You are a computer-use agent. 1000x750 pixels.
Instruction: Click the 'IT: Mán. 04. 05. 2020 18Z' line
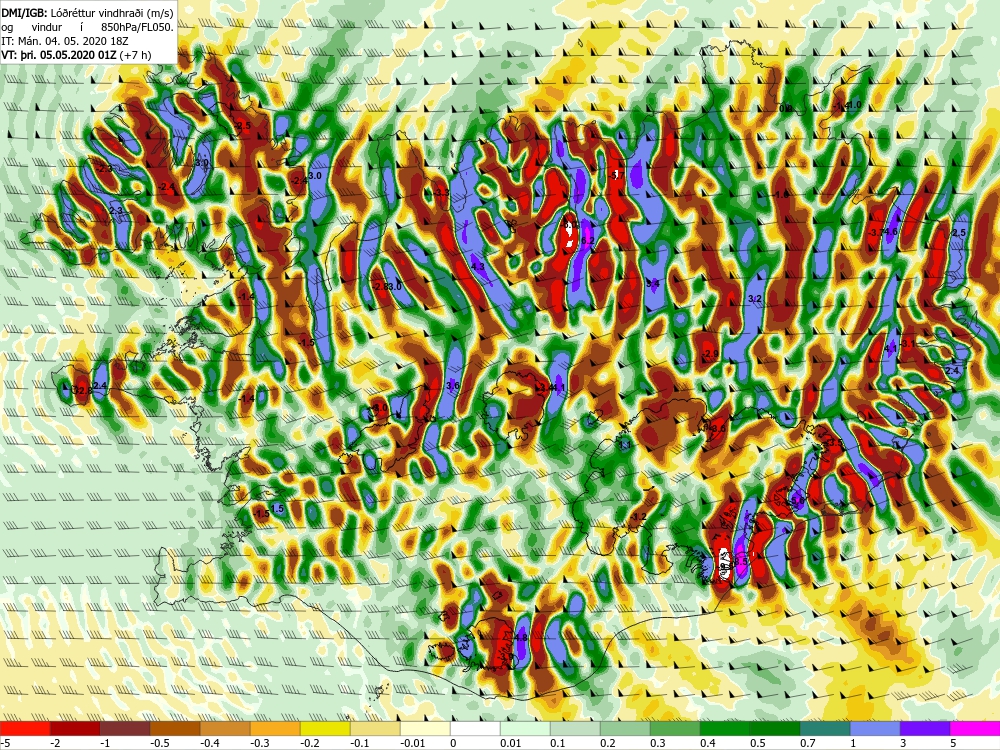coord(65,40)
